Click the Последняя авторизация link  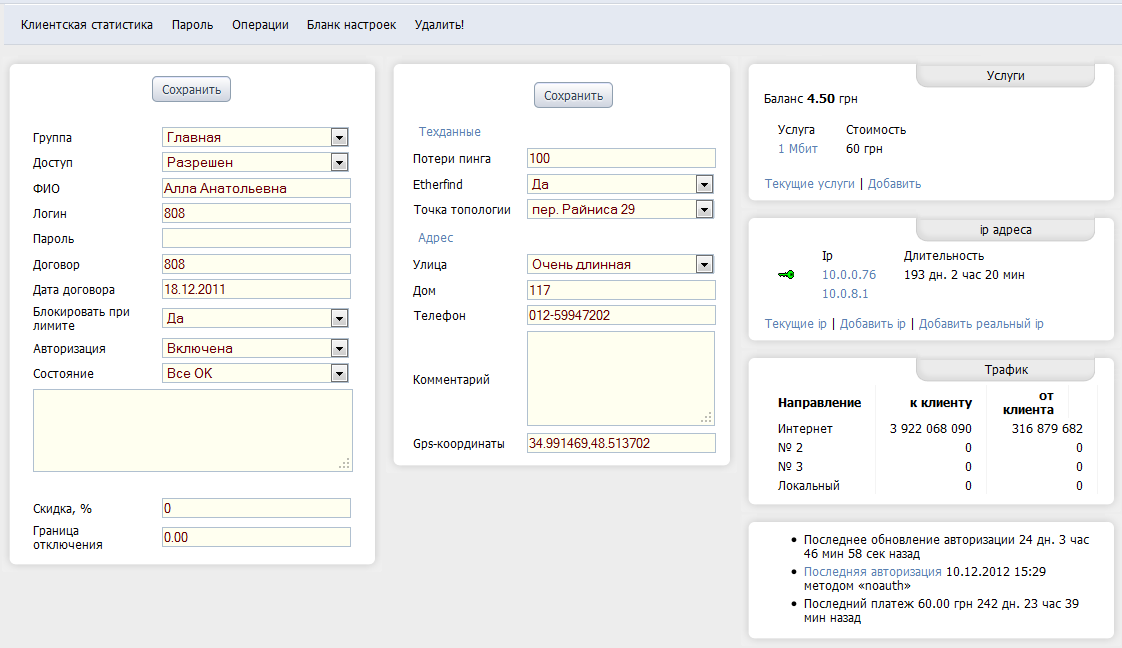[872, 572]
